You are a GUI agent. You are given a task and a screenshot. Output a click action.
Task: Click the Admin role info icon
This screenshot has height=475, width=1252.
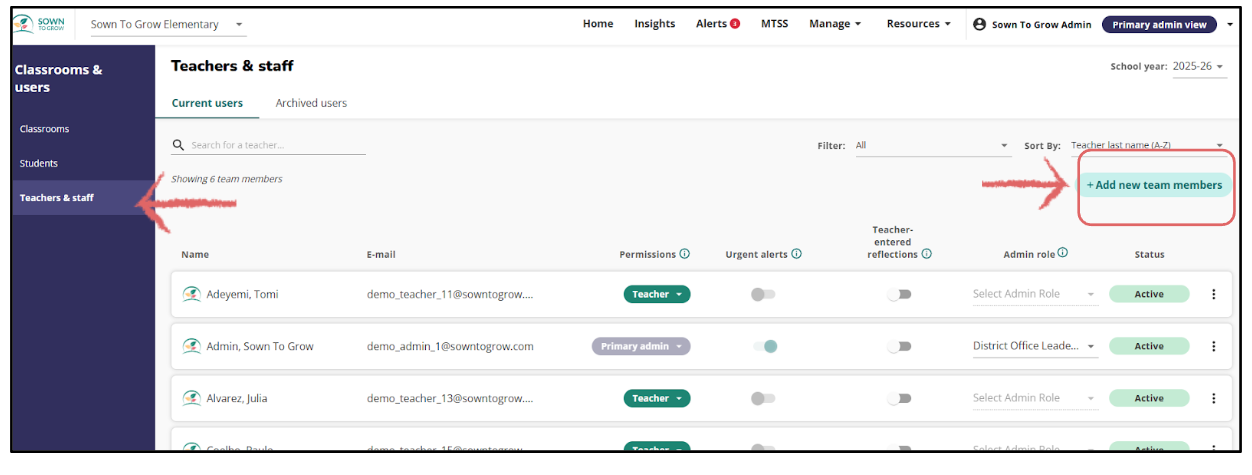pos(1063,253)
